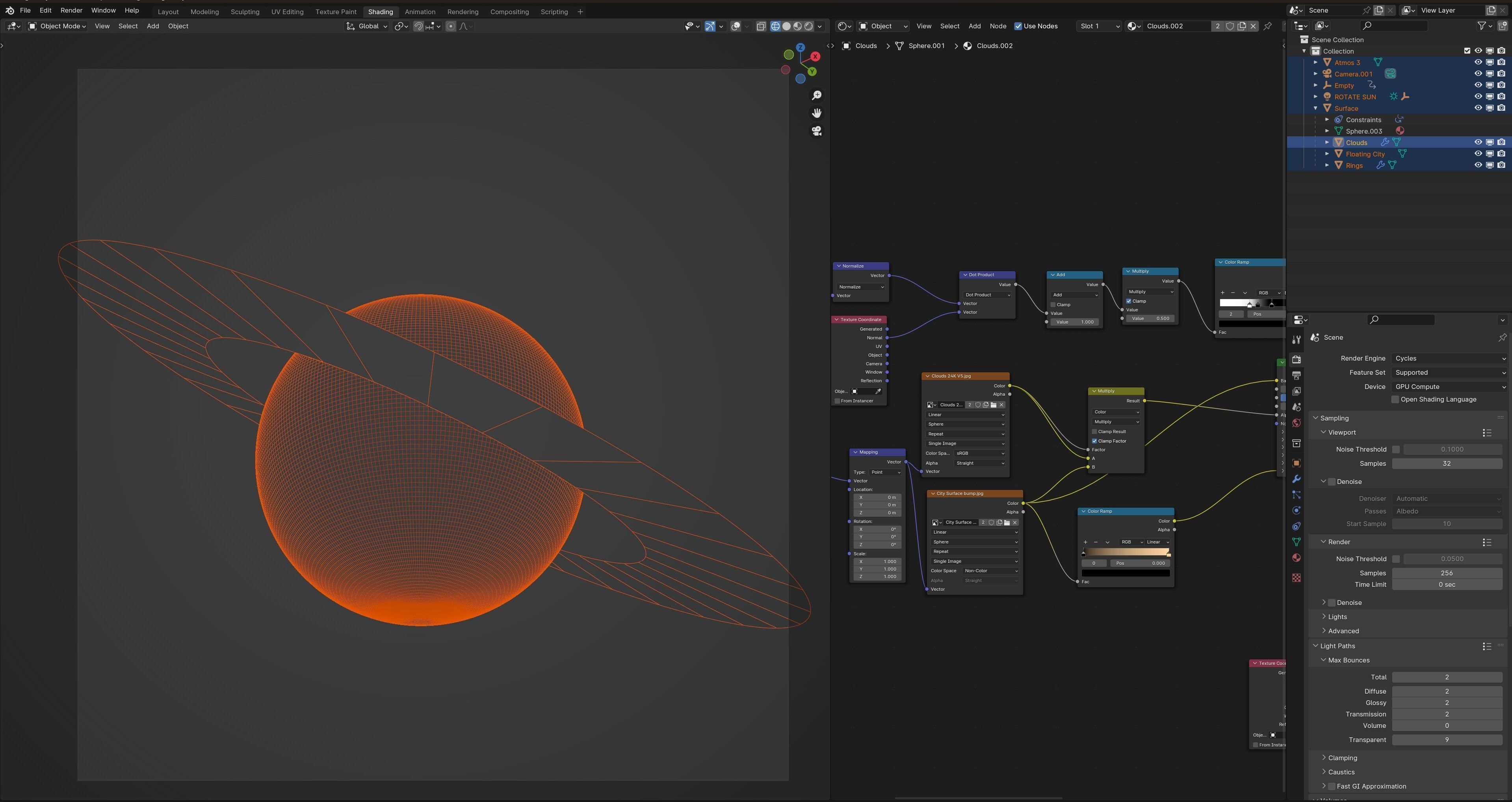Image resolution: width=1512 pixels, height=802 pixels.
Task: Hide the Clouds object in the outliner
Action: pyautogui.click(x=1478, y=143)
